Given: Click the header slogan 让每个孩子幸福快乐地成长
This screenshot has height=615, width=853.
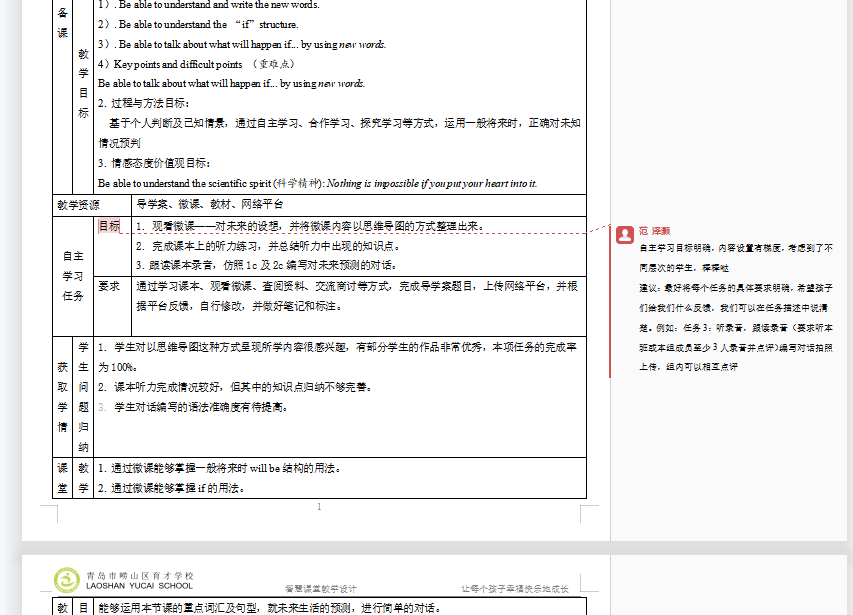Looking at the screenshot, I should tap(515, 589).
